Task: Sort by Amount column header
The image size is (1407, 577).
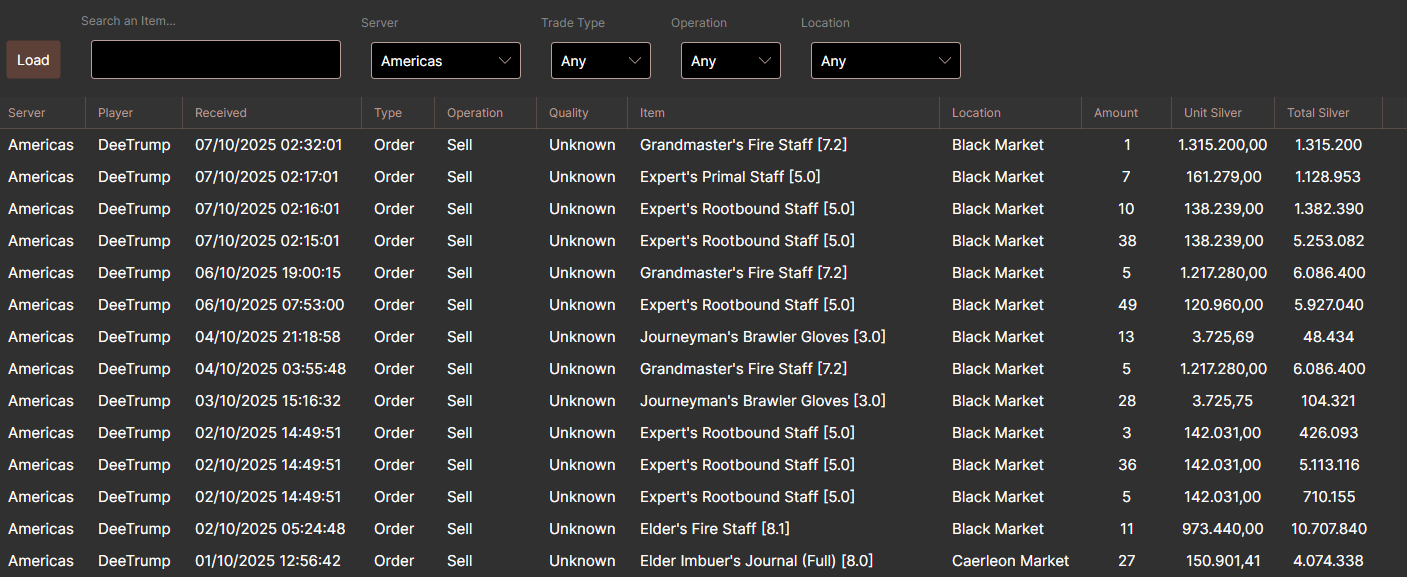Action: click(1116, 113)
